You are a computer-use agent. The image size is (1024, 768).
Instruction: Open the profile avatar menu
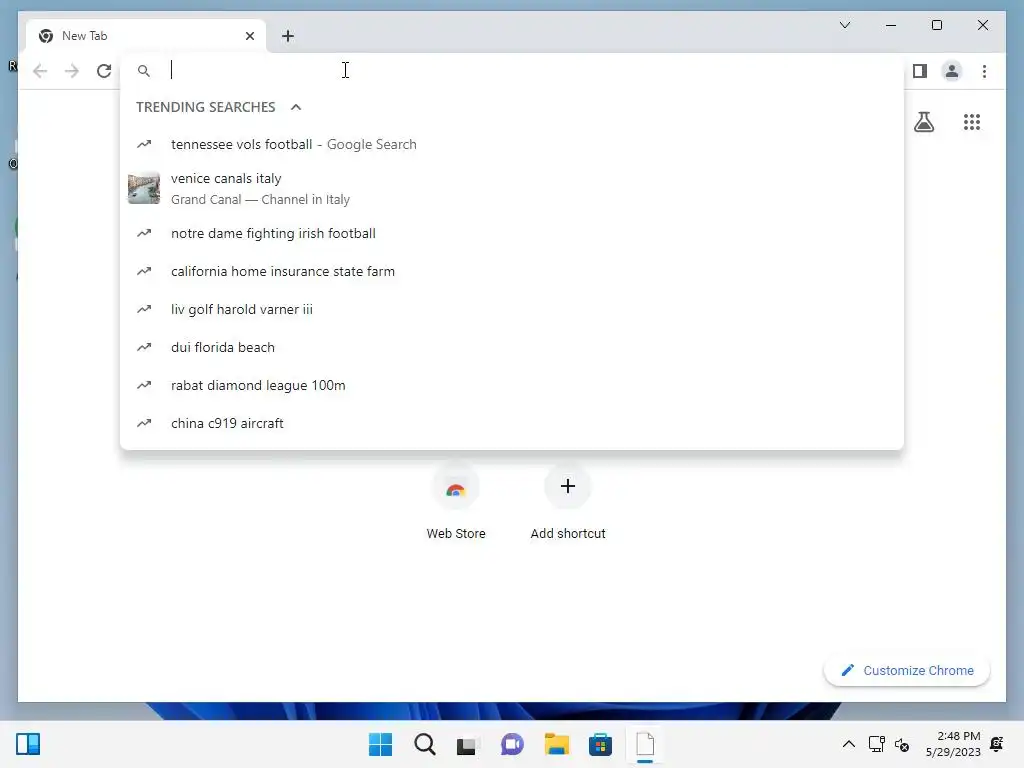coord(952,71)
